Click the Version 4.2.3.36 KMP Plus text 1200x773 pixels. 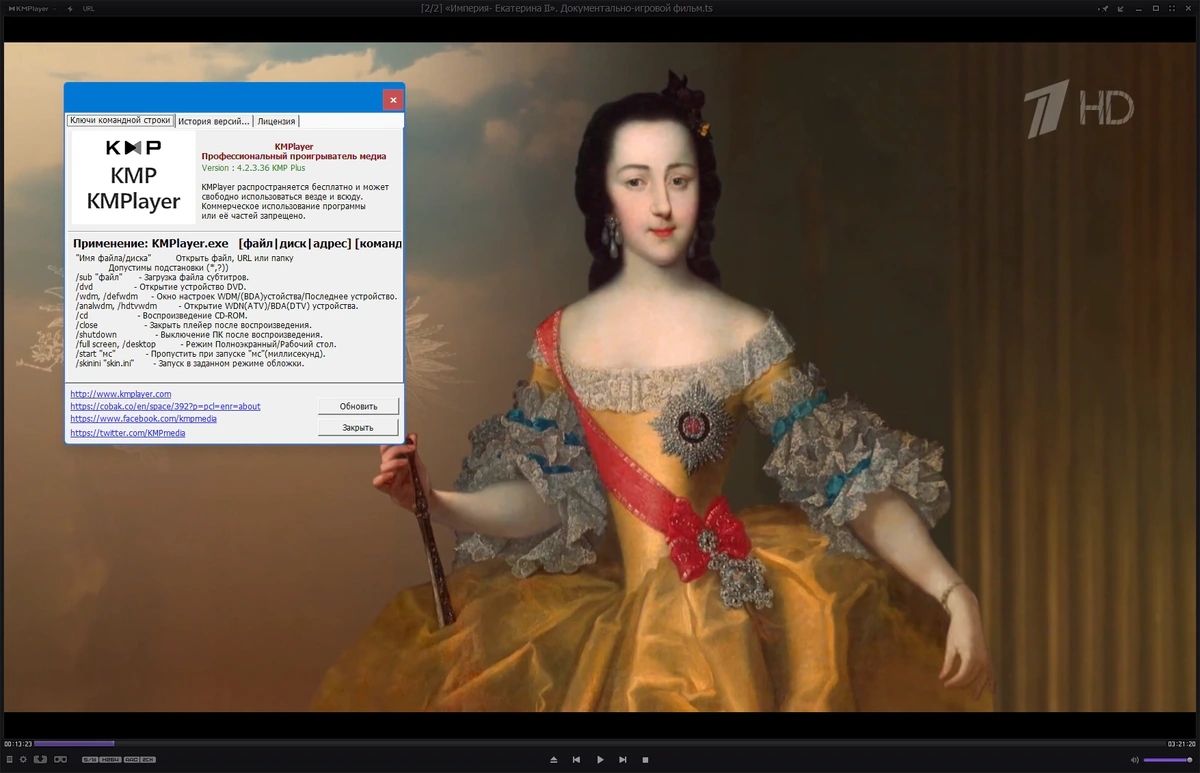[x=253, y=168]
